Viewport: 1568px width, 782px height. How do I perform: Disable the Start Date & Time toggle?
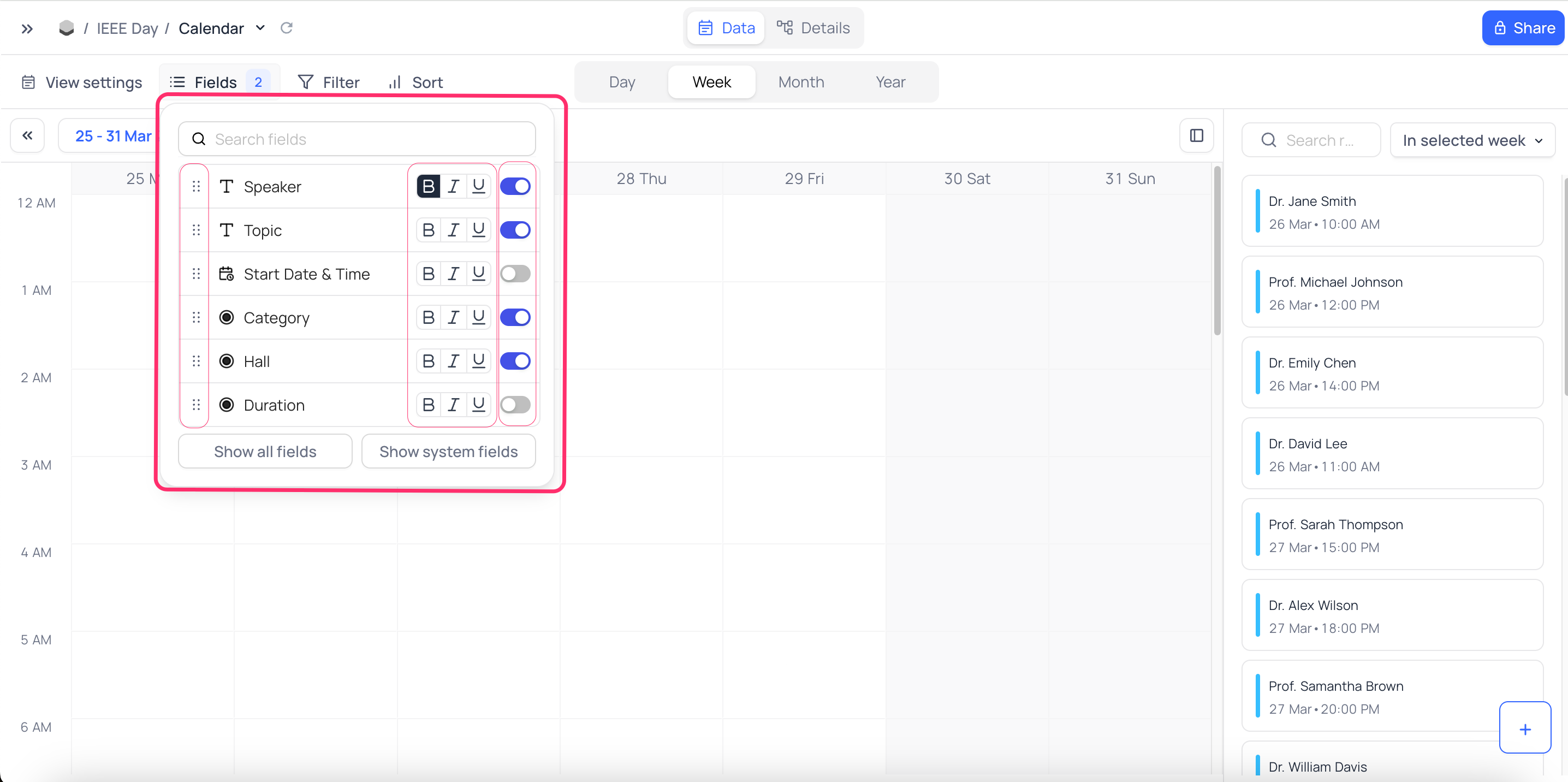pyautogui.click(x=516, y=273)
